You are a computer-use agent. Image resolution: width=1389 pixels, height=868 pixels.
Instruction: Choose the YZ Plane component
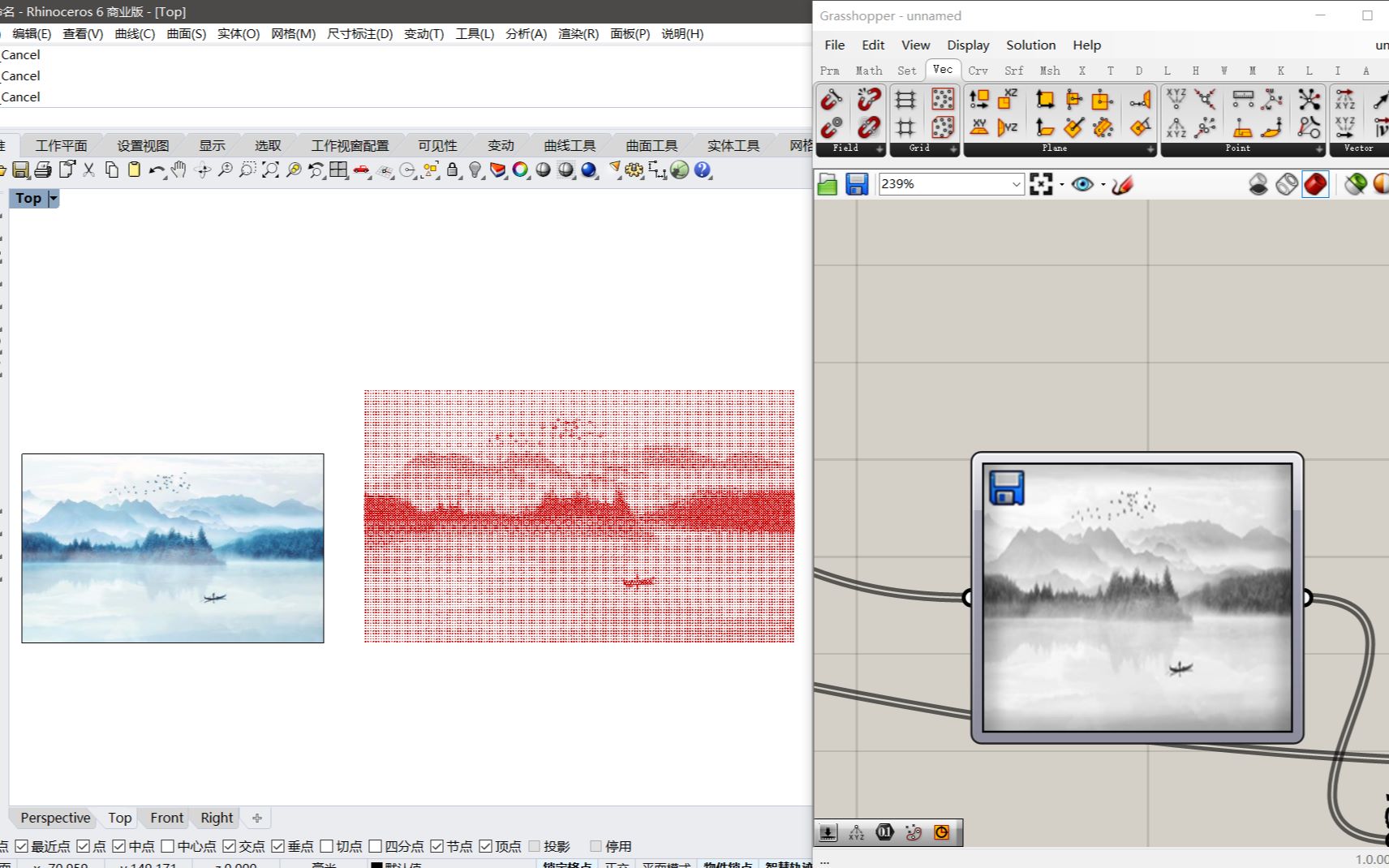[1008, 127]
